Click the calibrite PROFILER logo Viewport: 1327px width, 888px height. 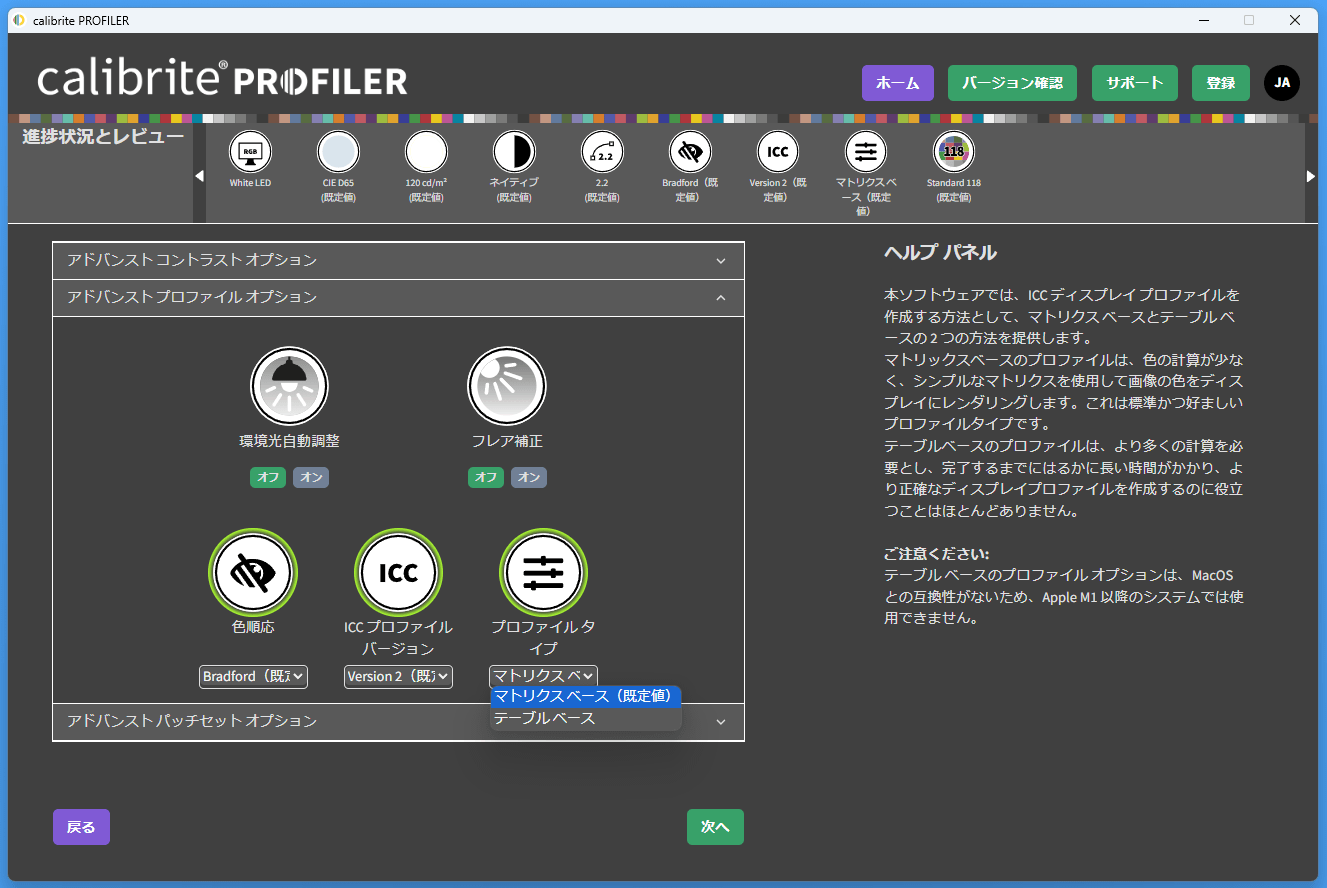222,79
